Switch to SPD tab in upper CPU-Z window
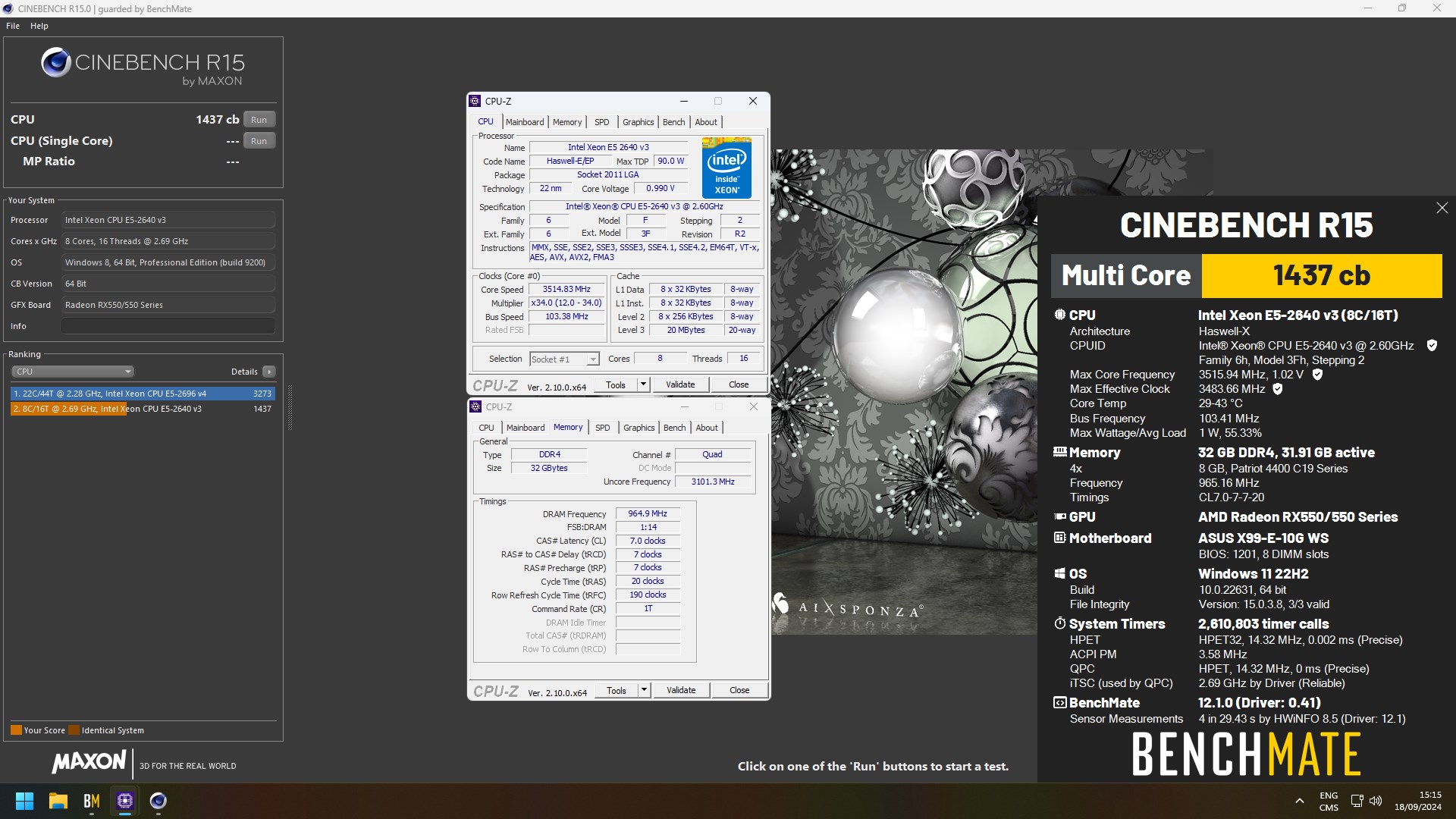This screenshot has width=1456, height=819. point(602,122)
